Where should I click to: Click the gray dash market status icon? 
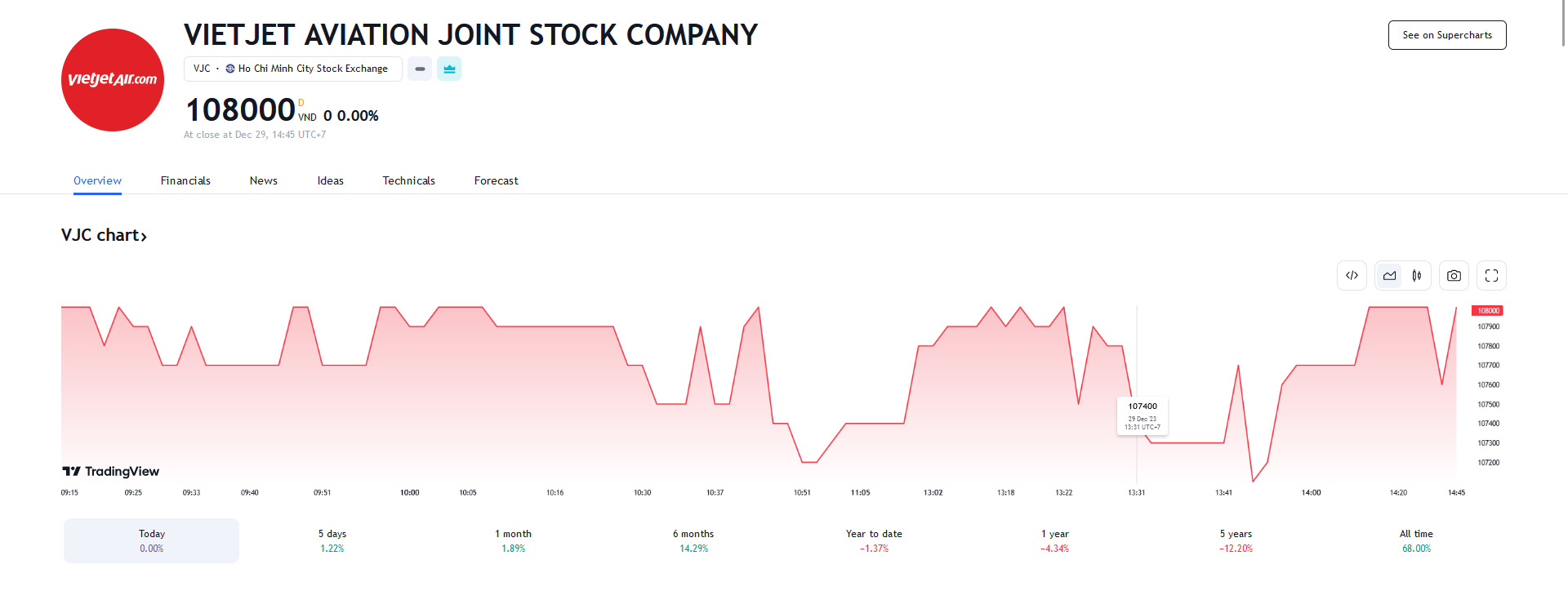point(420,69)
